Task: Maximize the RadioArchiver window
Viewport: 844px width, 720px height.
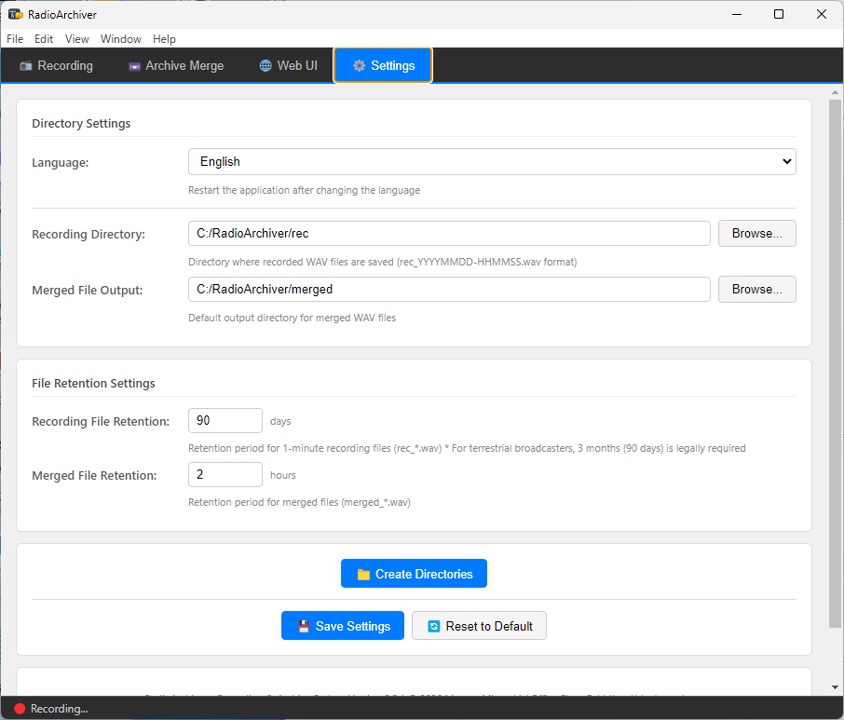Action: coord(778,14)
